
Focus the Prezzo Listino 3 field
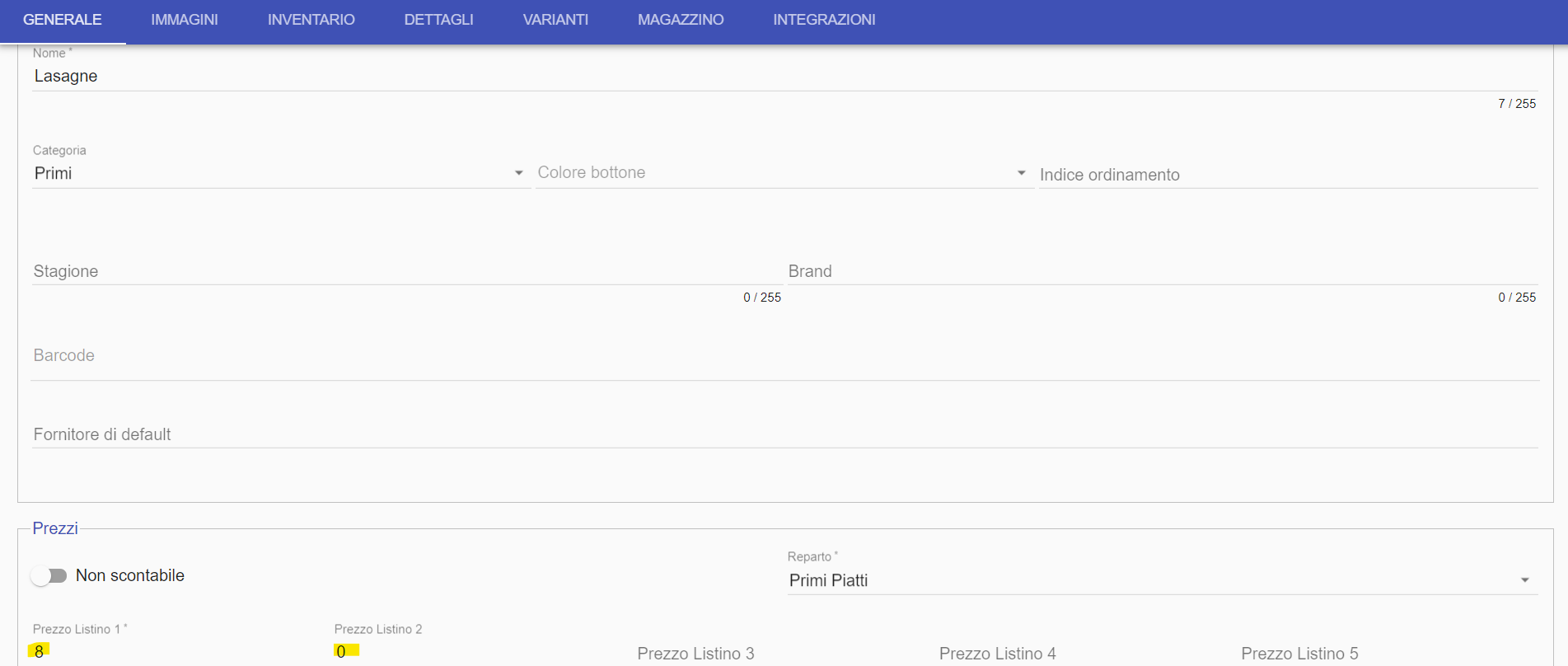(782, 653)
